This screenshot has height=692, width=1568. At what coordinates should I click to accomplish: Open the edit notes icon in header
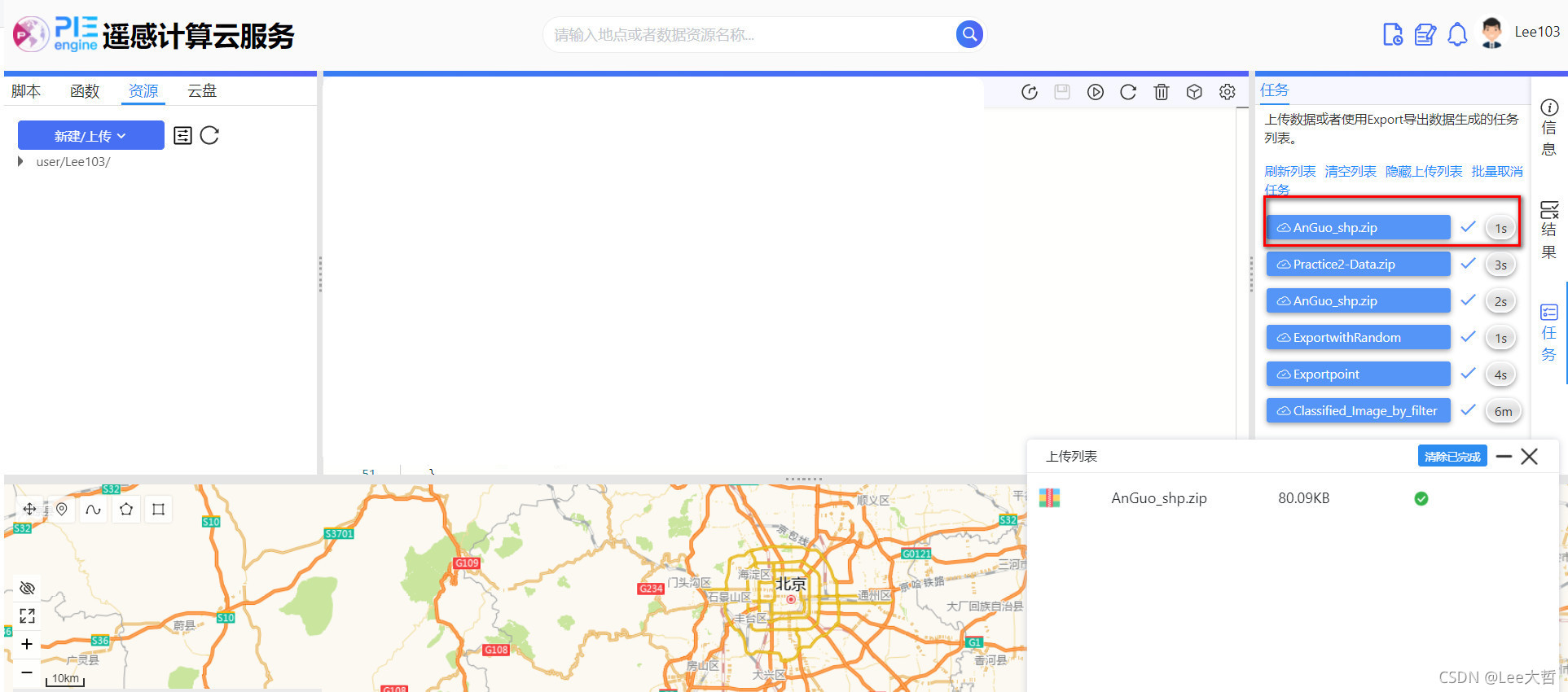point(1425,35)
